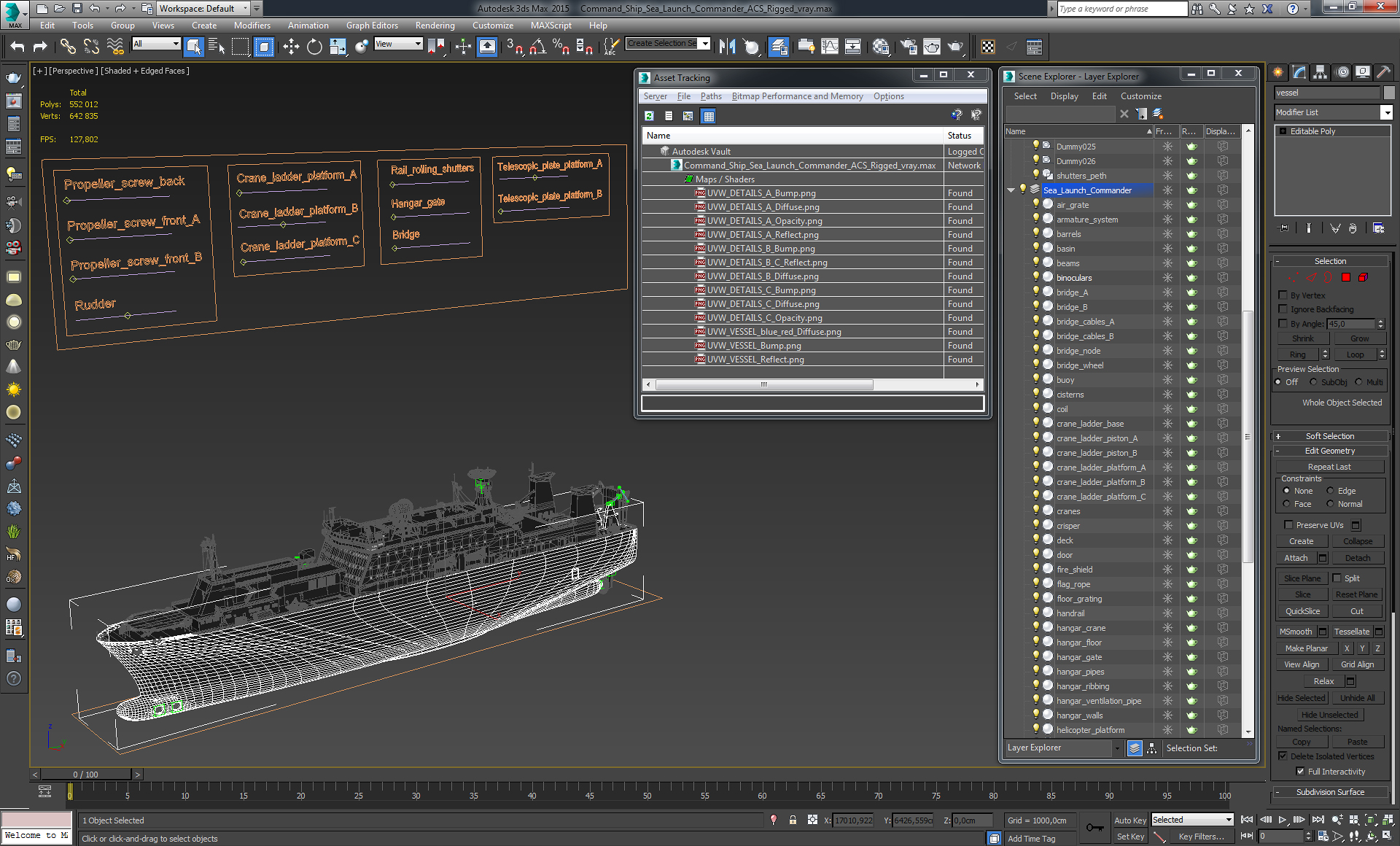The width and height of the screenshot is (1400, 846).
Task: Activate the Select Object tool
Action: [x=193, y=47]
